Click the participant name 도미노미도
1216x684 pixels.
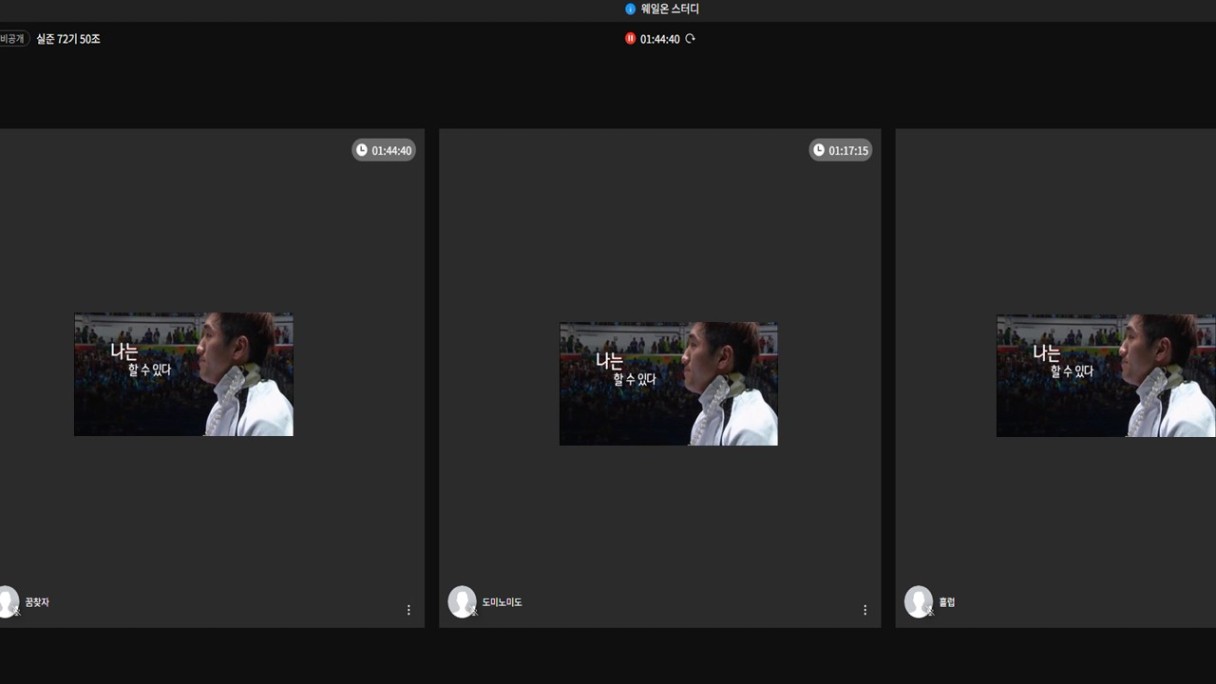(x=502, y=602)
